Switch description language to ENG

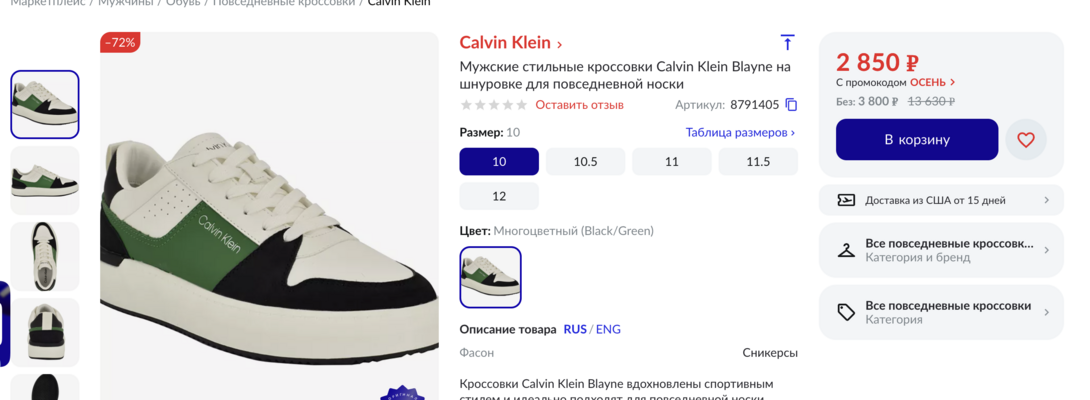click(x=608, y=329)
